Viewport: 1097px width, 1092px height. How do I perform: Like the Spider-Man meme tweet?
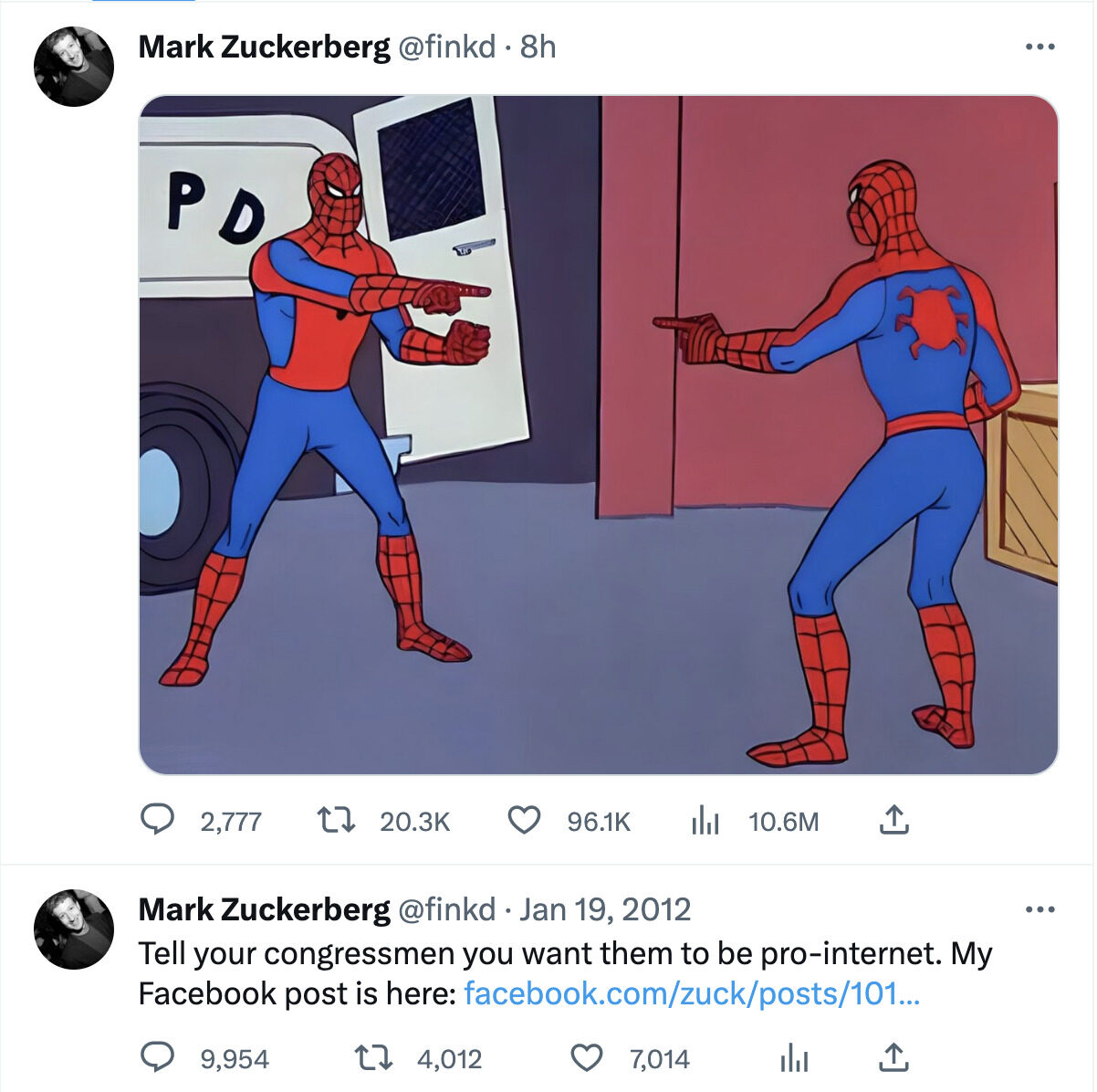point(524,820)
